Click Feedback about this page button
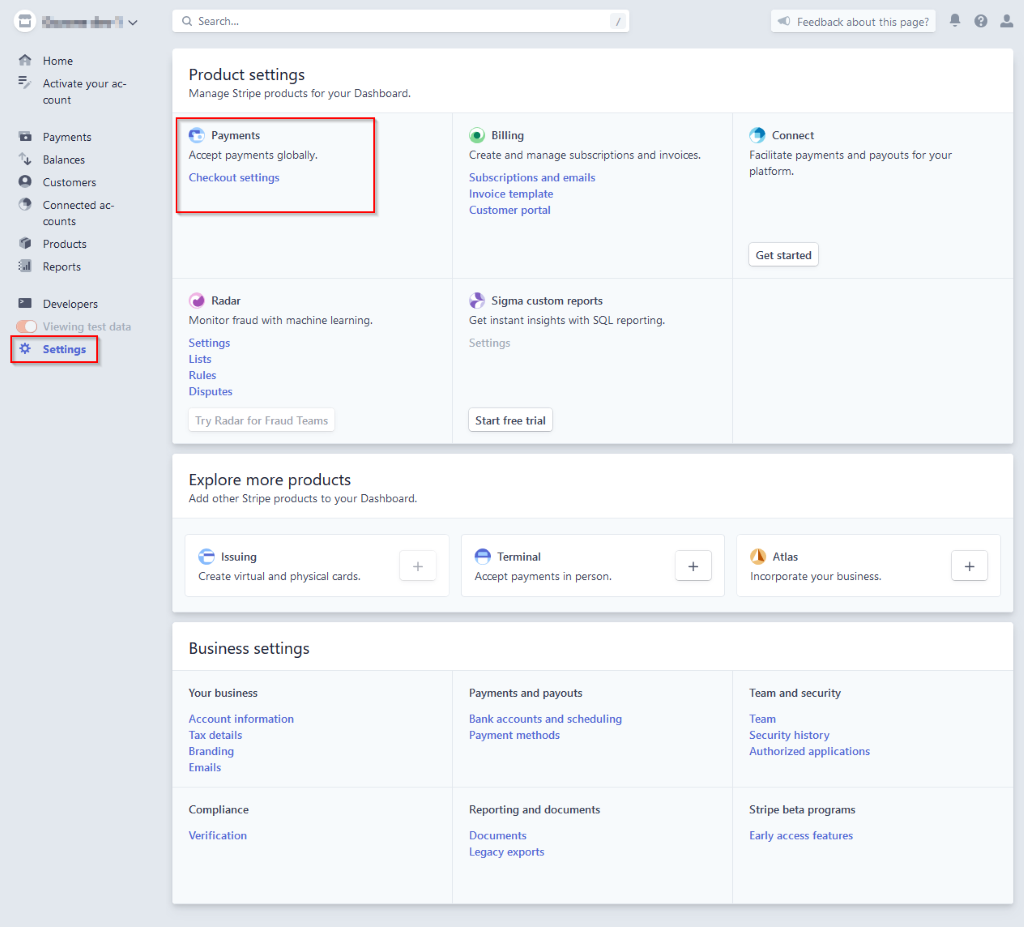This screenshot has width=1024, height=927. point(853,22)
